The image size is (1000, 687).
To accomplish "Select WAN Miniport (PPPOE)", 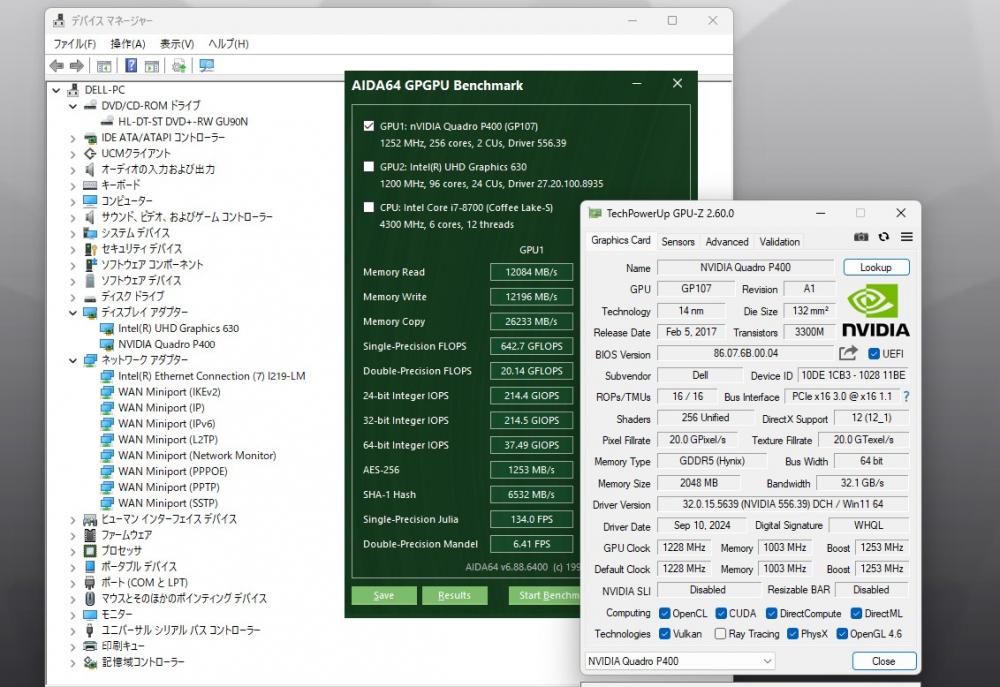I will pos(173,471).
